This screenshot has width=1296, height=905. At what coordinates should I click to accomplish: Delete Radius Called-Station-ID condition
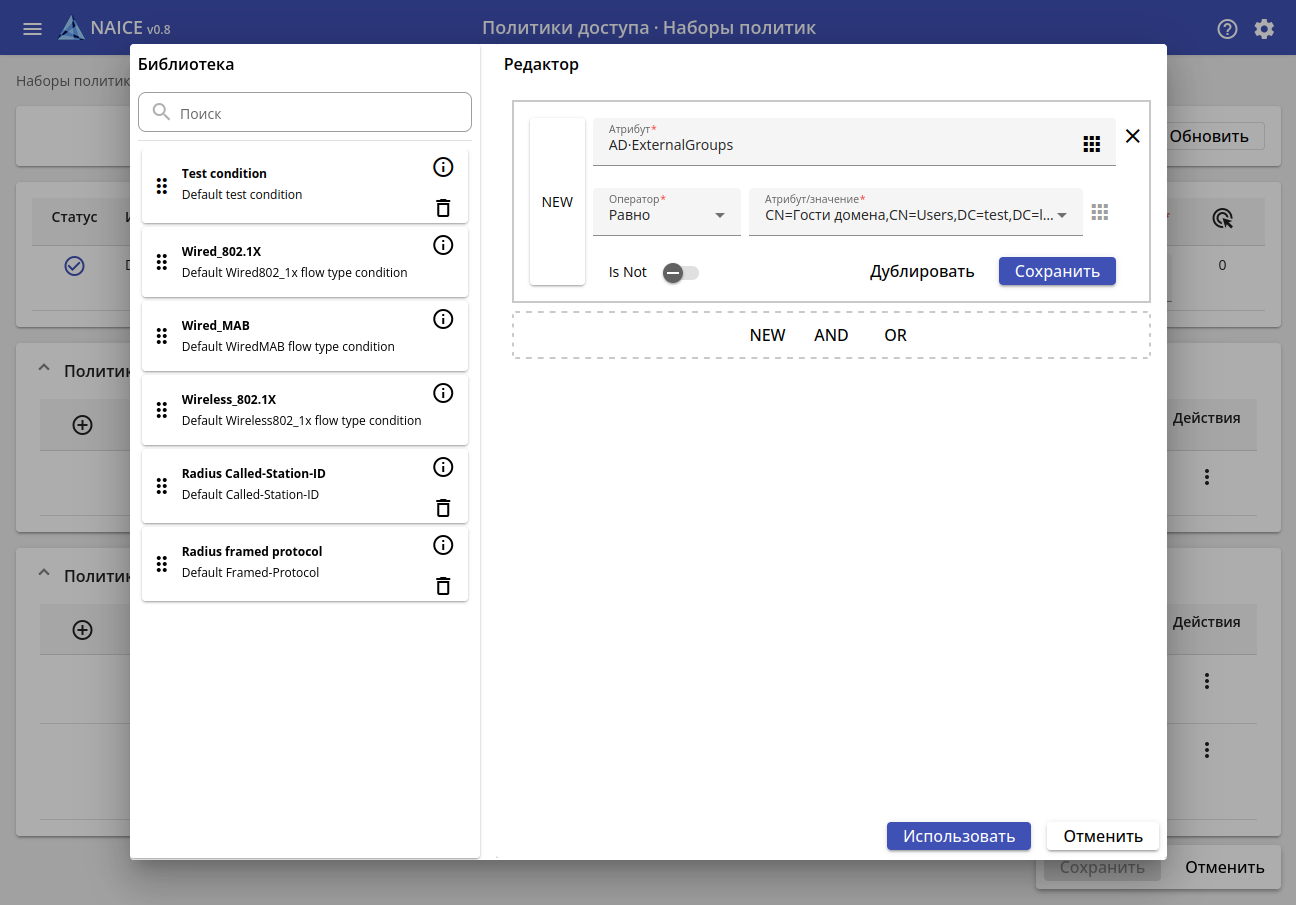443,508
